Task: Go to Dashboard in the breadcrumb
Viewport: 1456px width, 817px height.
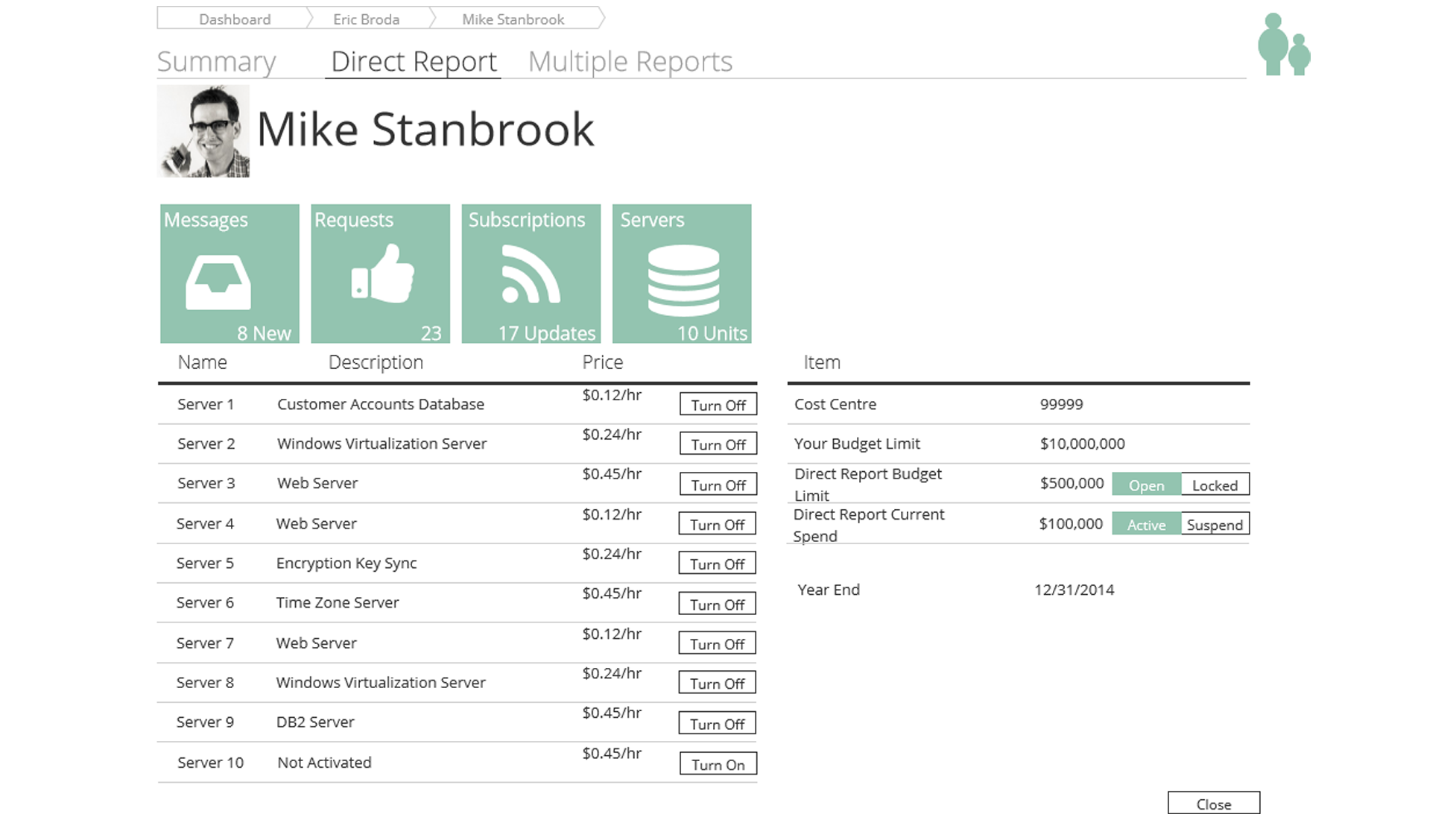Action: (x=234, y=19)
